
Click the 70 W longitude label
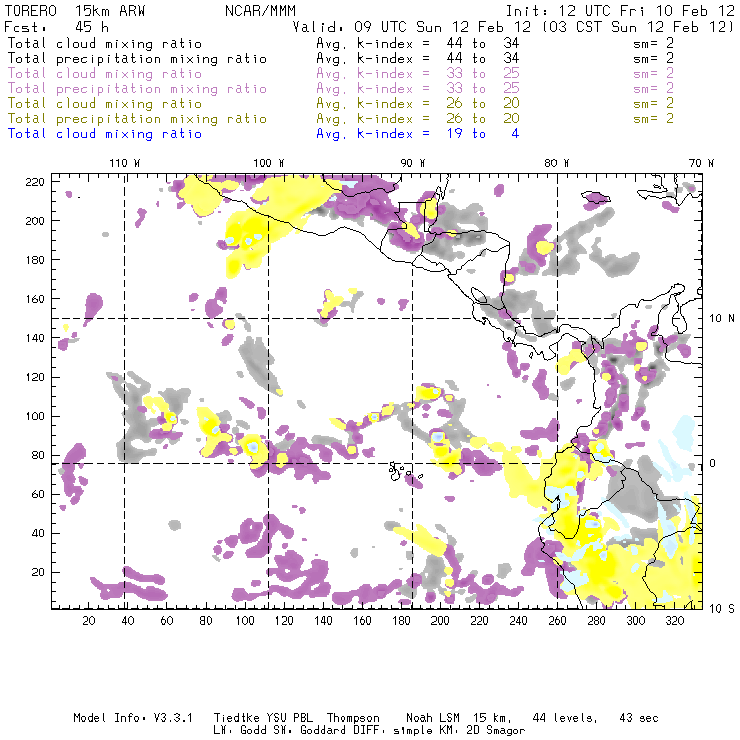[701, 162]
